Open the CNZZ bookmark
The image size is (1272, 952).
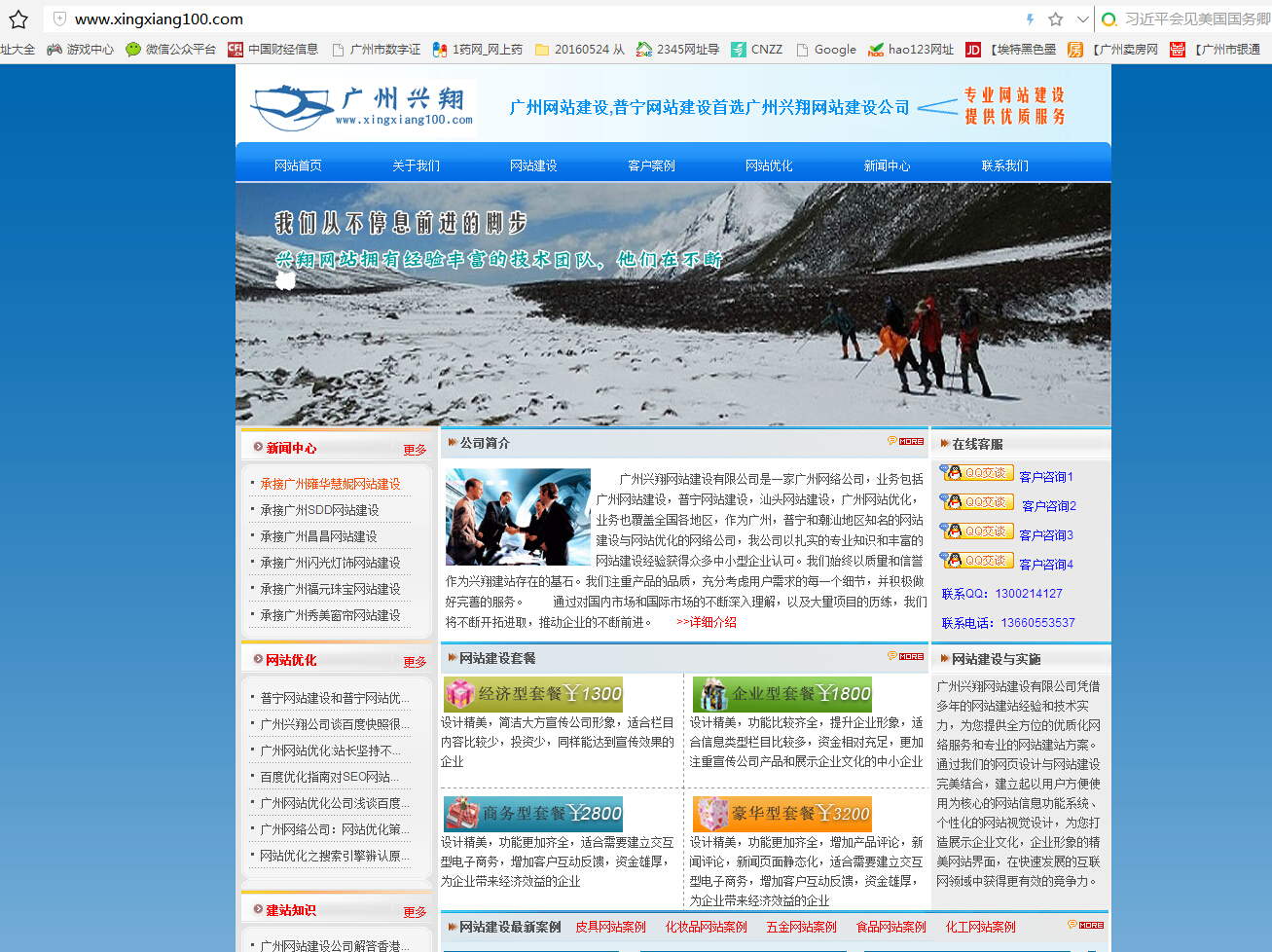coord(756,50)
